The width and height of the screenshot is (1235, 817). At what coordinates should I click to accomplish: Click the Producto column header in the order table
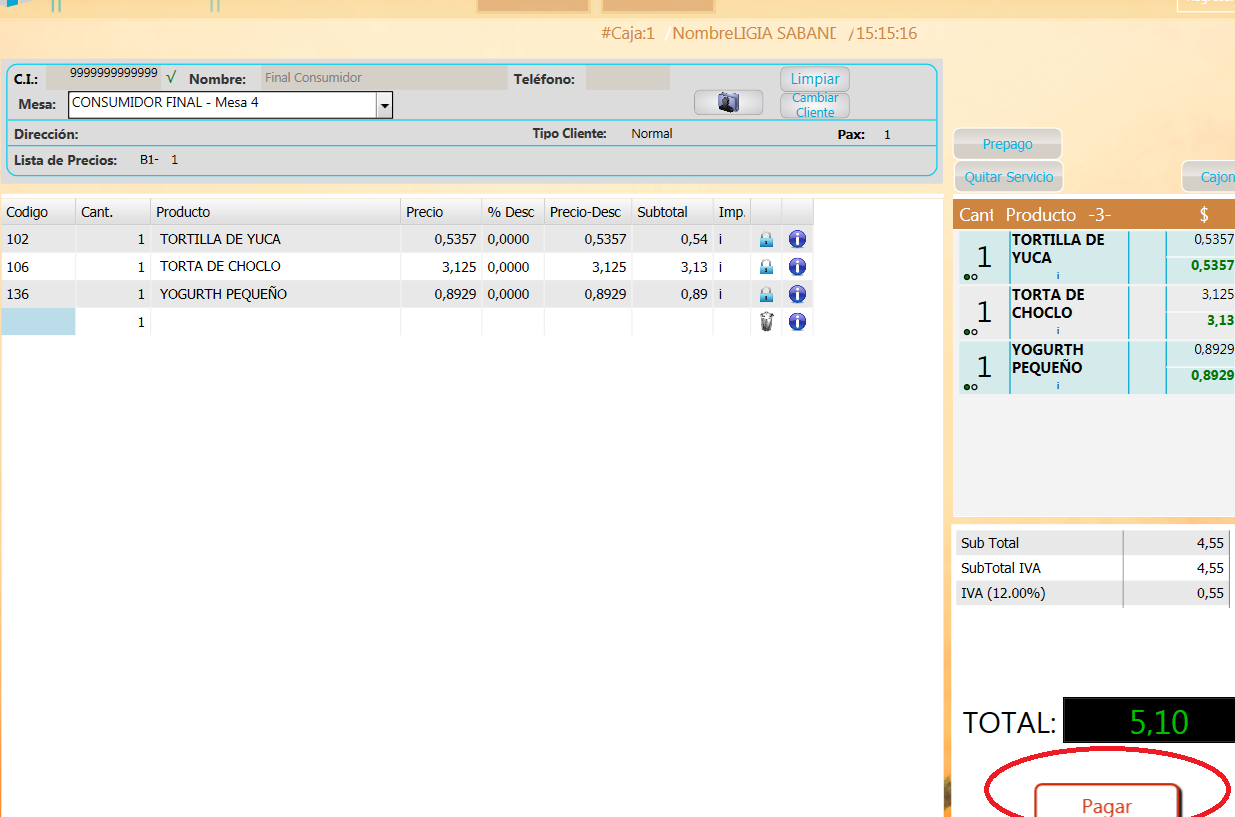tap(276, 212)
